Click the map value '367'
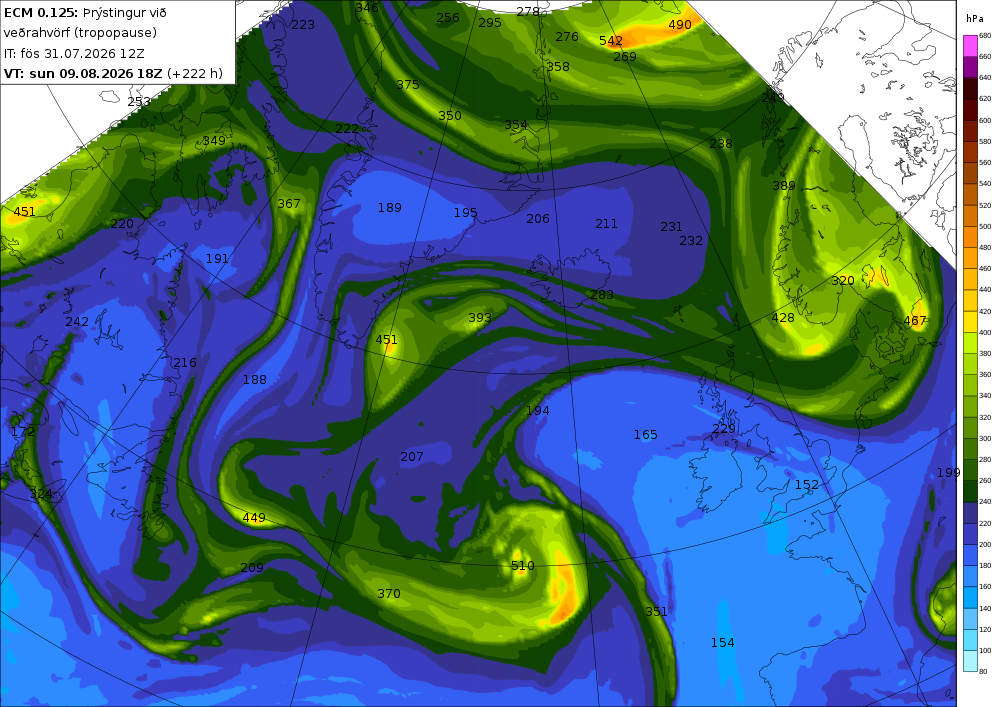Screen dimensions: 1000x707 [289, 203]
